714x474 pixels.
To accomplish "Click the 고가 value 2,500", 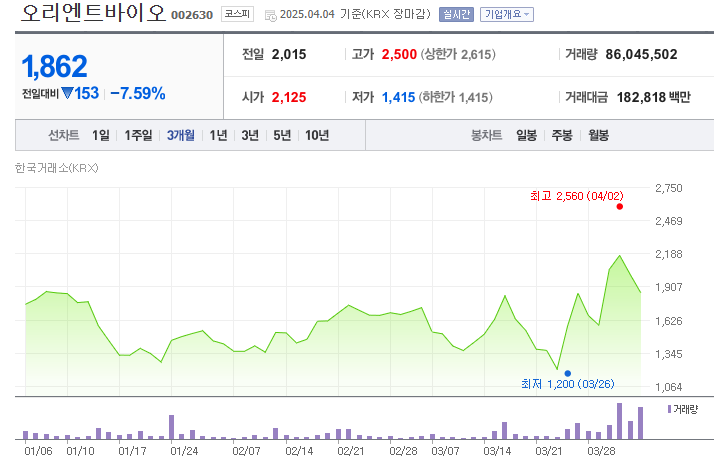I will (399, 55).
